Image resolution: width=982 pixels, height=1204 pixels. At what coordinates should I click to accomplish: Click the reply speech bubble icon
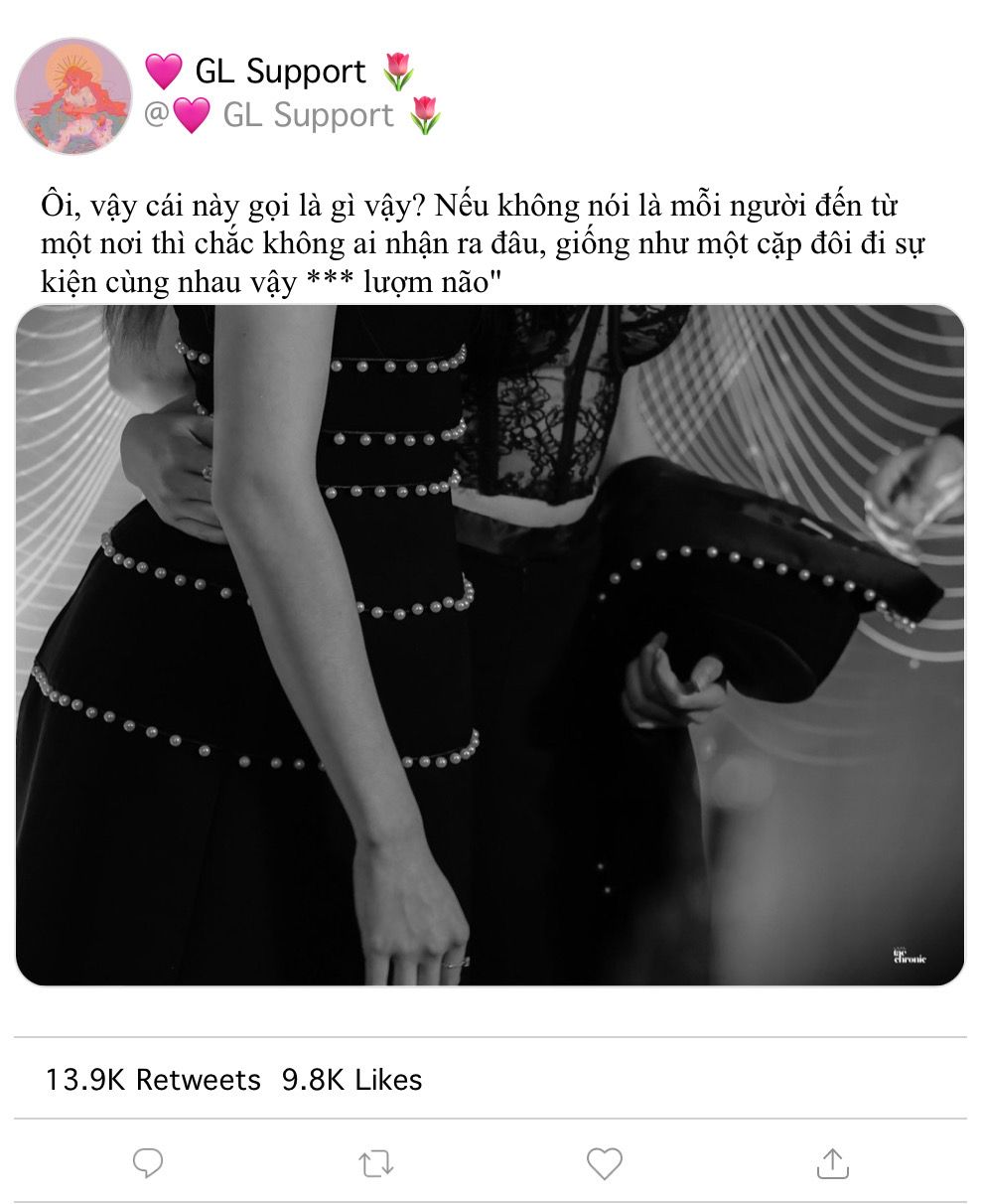click(x=148, y=1162)
